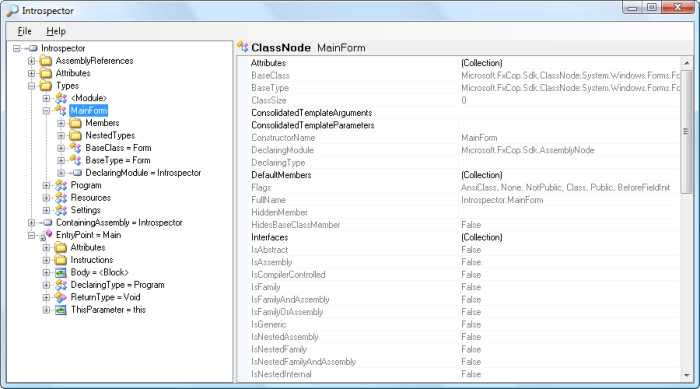700x389 pixels.
Task: Click the EntryPoint = Main method icon
Action: 46,235
